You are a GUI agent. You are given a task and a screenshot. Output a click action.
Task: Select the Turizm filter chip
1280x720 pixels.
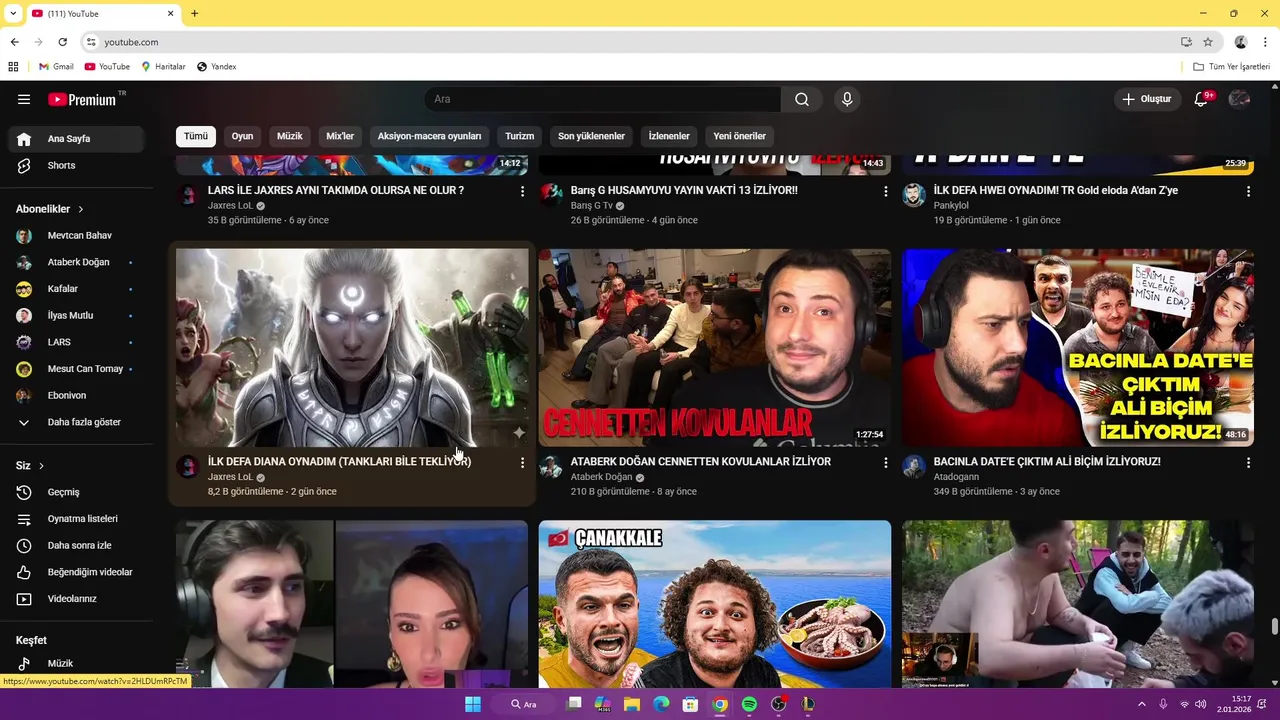click(x=519, y=136)
